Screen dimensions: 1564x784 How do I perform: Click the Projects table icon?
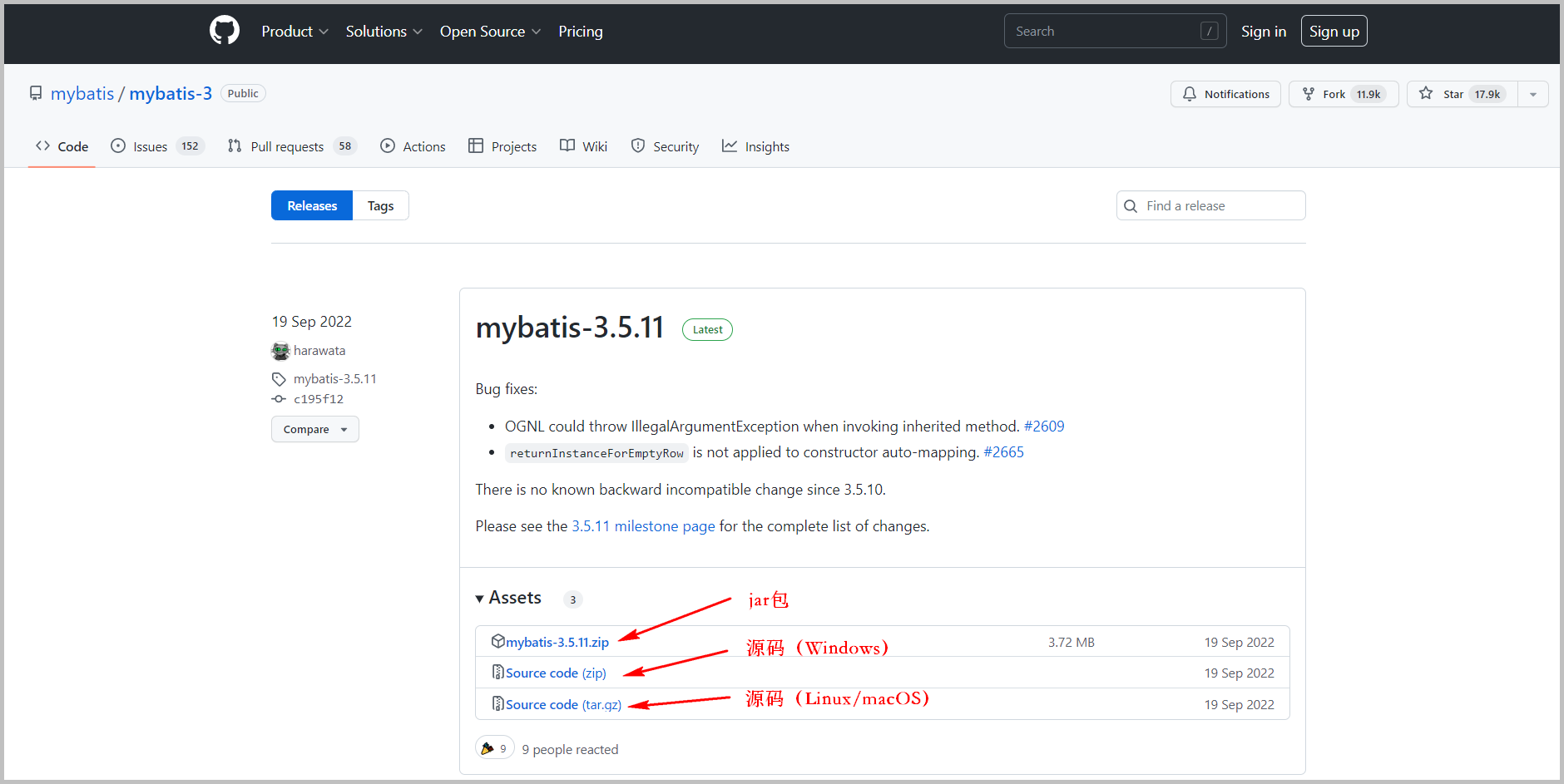click(x=476, y=145)
